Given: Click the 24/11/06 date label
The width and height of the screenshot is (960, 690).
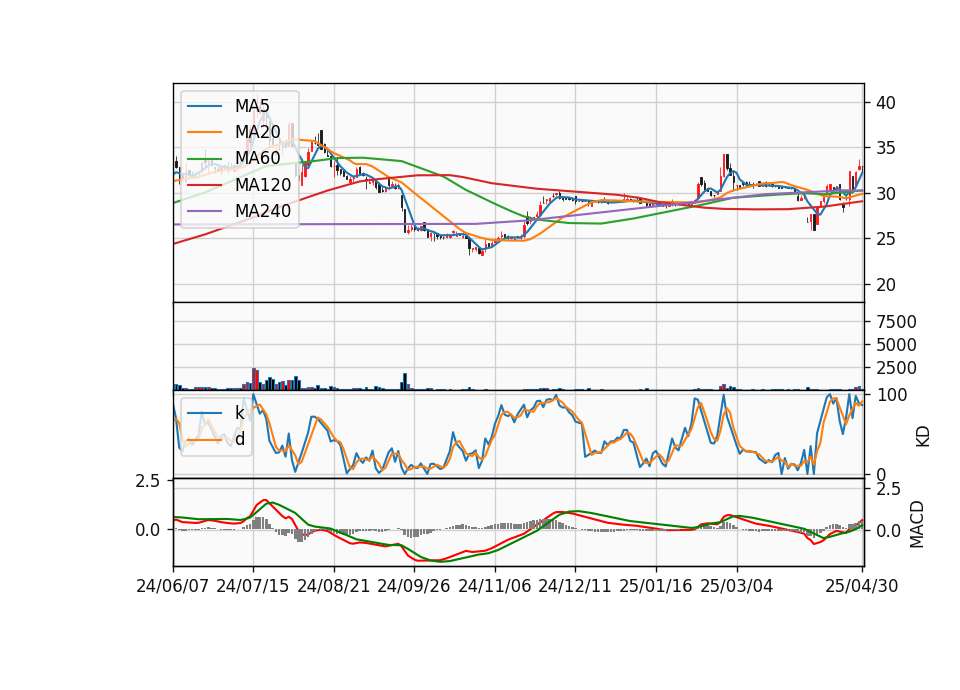Looking at the screenshot, I should click(495, 586).
